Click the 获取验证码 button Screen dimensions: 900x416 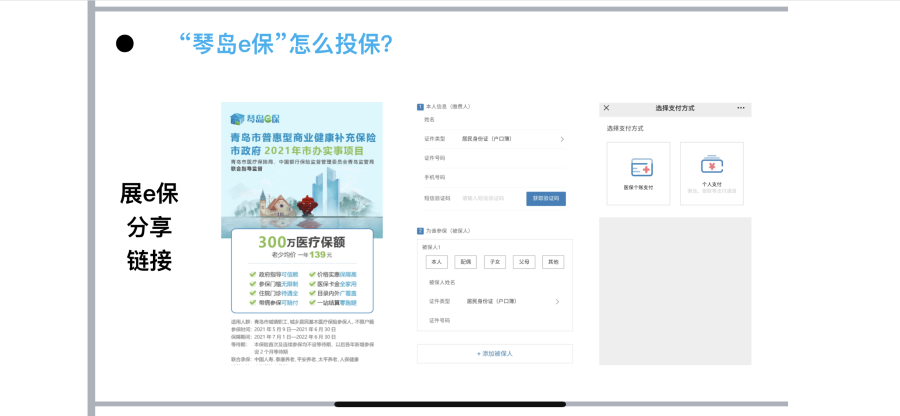click(x=546, y=199)
